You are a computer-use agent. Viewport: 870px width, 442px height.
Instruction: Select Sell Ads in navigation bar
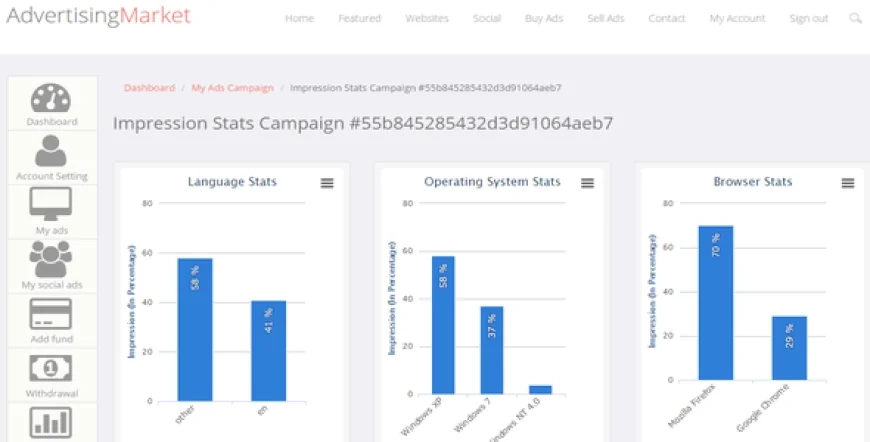pyautogui.click(x=606, y=19)
